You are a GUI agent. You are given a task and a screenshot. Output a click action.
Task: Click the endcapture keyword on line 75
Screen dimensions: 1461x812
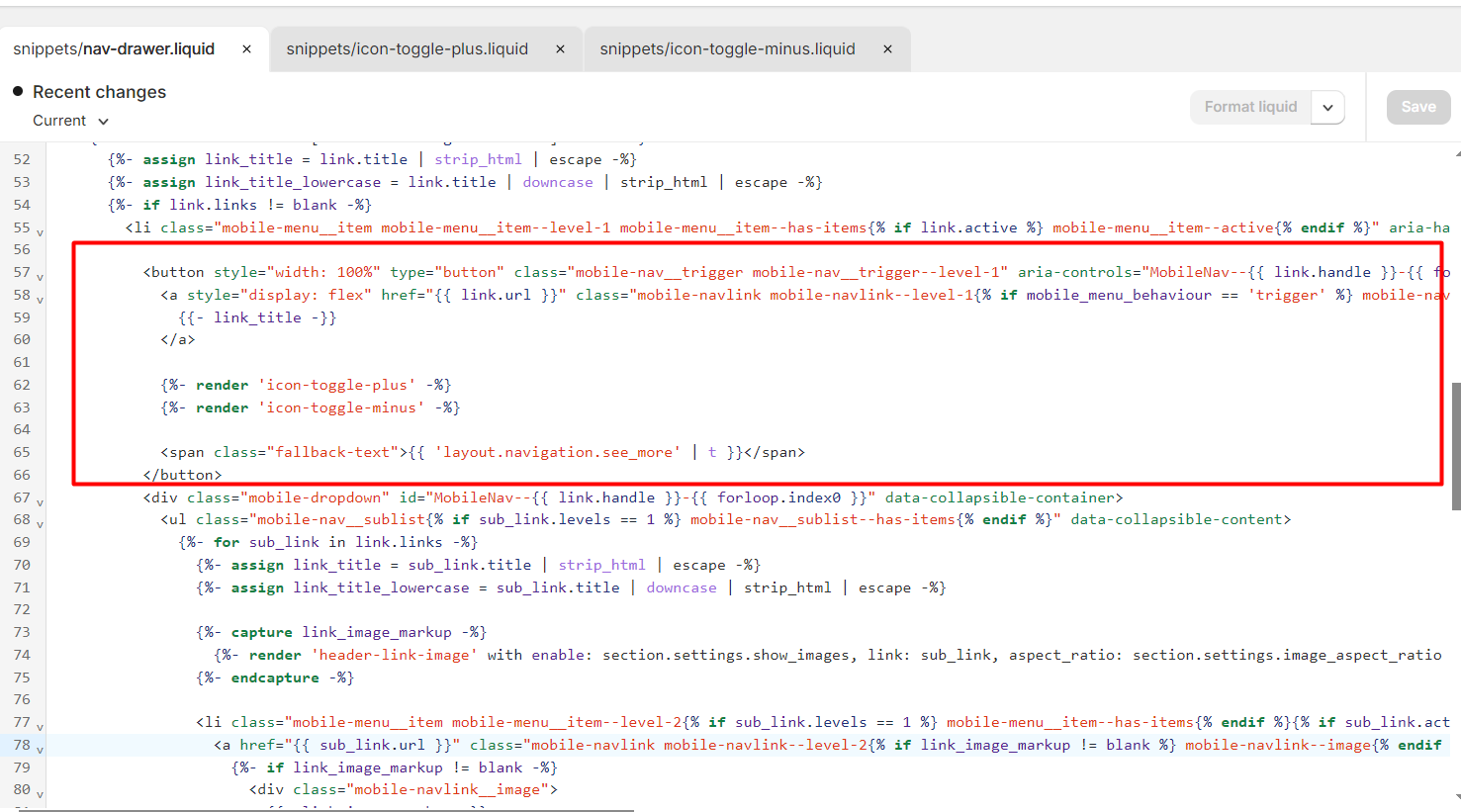pos(275,677)
